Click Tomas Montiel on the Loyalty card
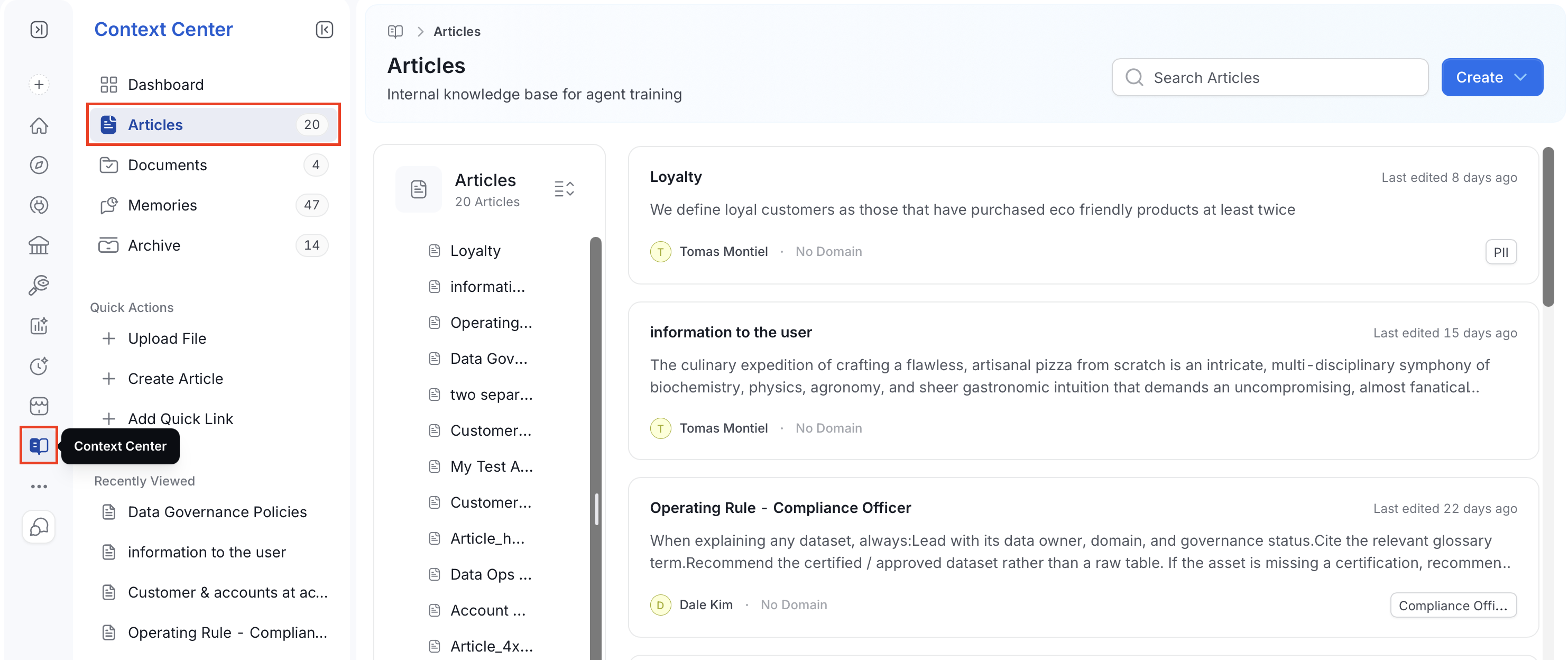1568x660 pixels. point(723,251)
